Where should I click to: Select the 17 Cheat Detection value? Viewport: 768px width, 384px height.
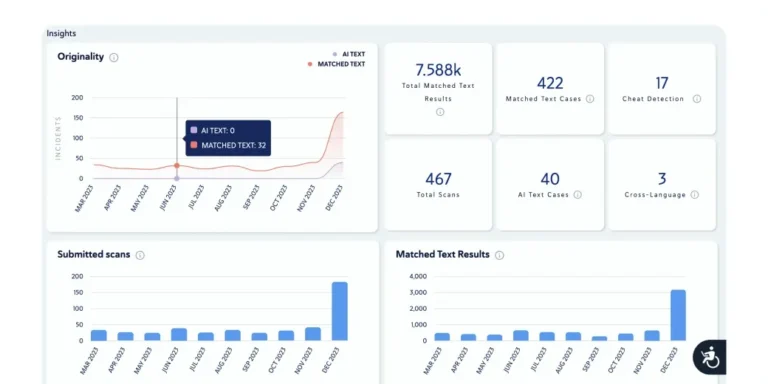coord(662,83)
